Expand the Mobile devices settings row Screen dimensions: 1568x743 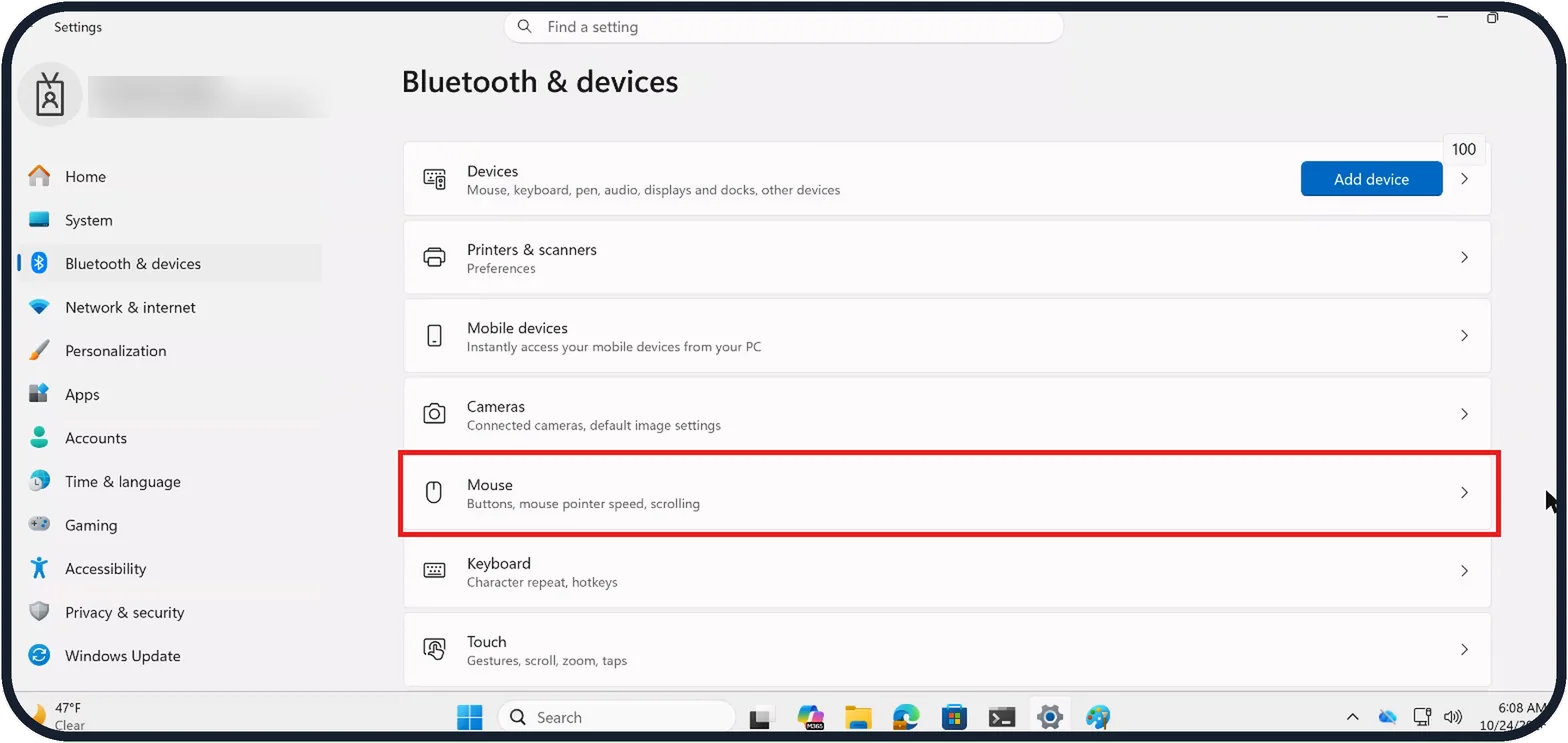pyautogui.click(x=947, y=336)
